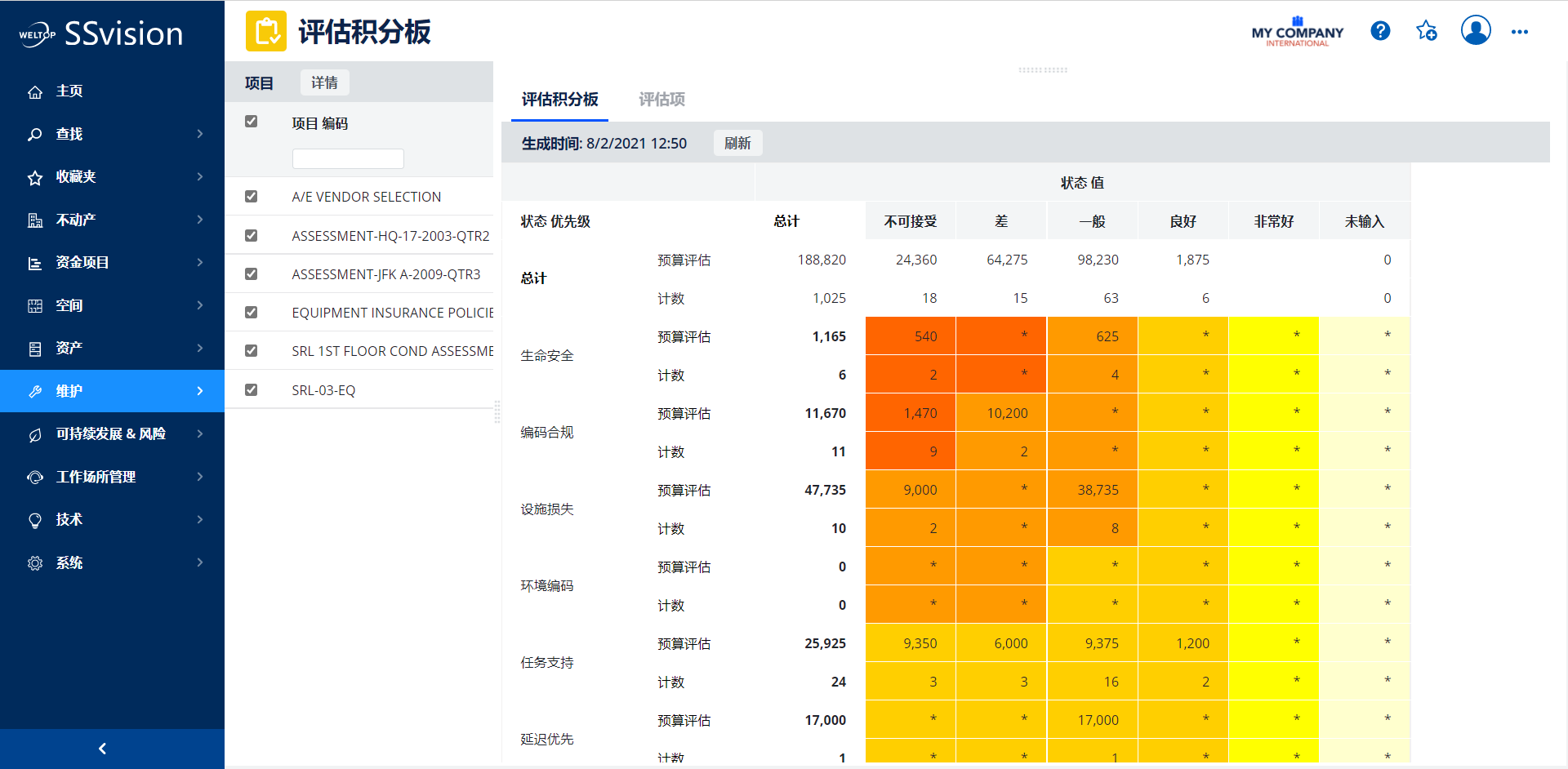Click the 项目 编码 filter input field
The image size is (1568, 769).
coord(348,158)
